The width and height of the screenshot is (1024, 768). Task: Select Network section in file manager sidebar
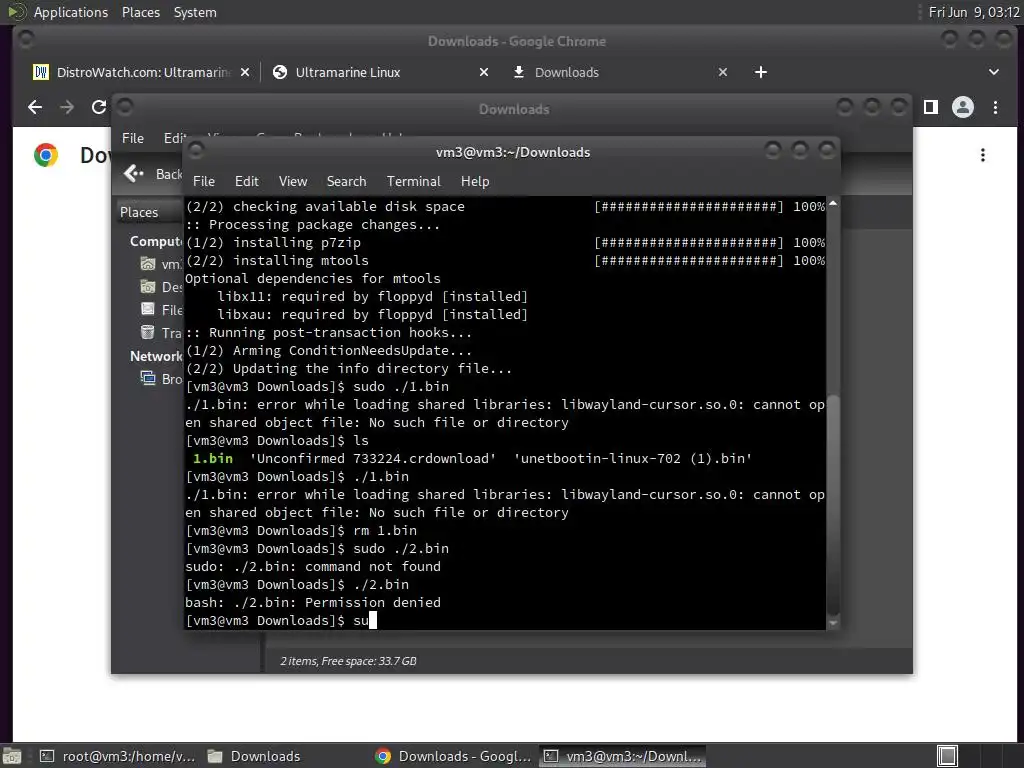[156, 357]
